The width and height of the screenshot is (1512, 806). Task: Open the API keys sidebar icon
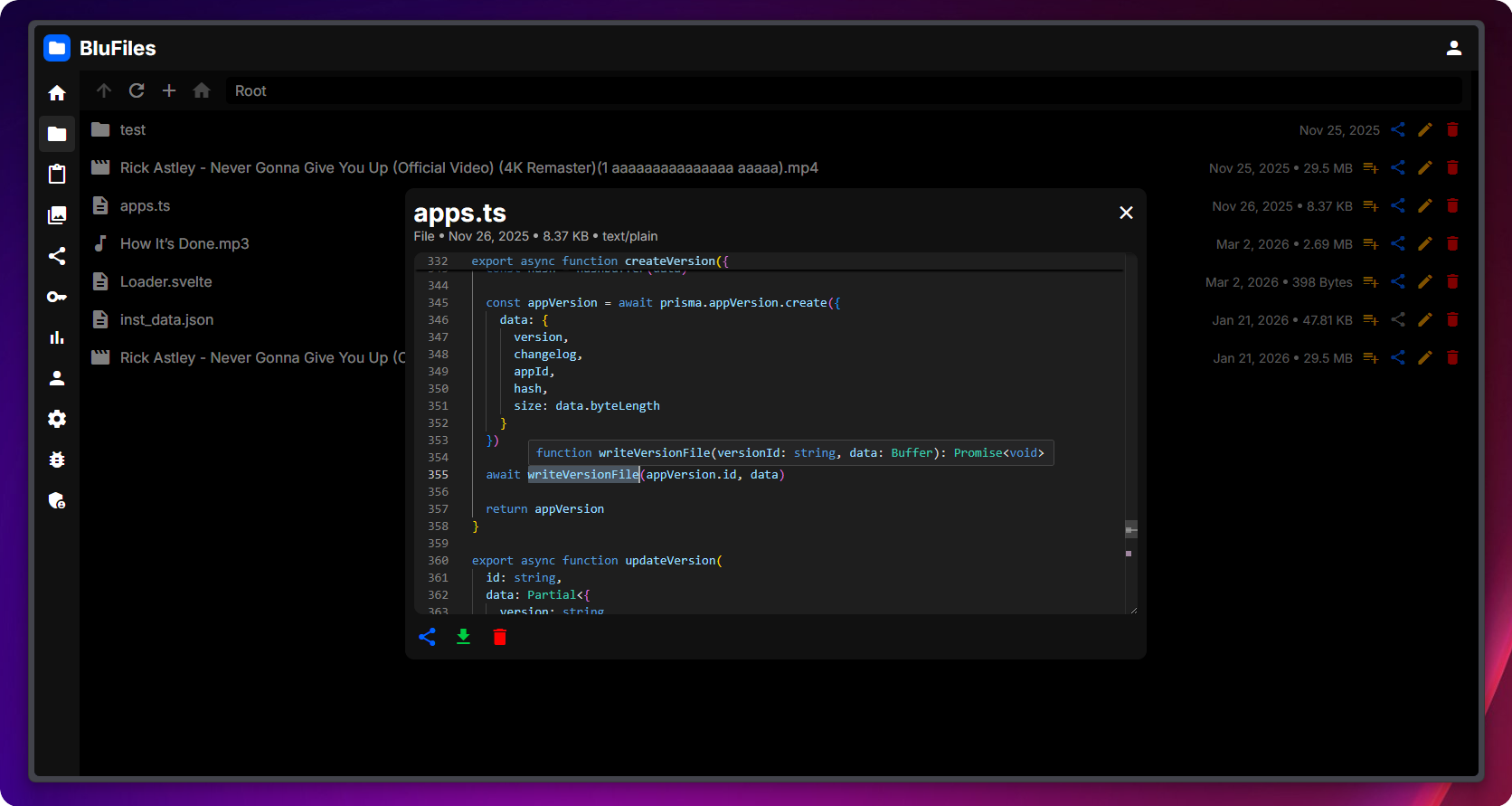(57, 297)
